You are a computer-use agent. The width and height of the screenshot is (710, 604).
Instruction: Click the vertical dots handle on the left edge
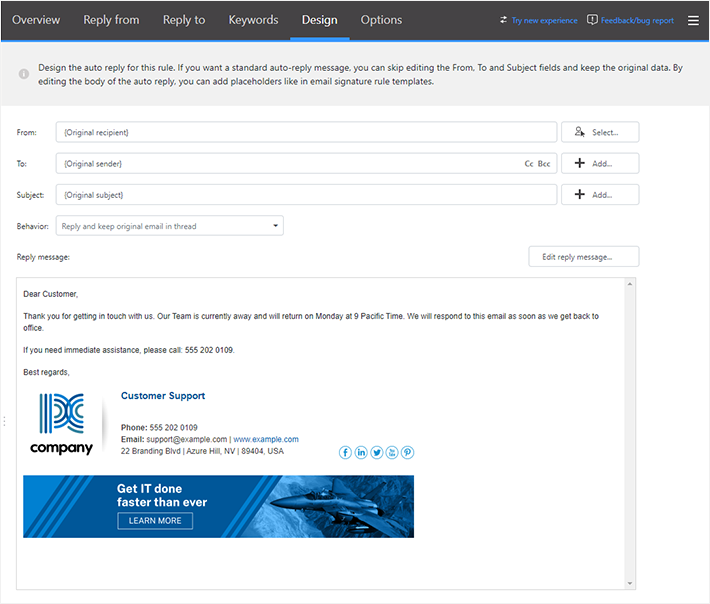point(4,421)
